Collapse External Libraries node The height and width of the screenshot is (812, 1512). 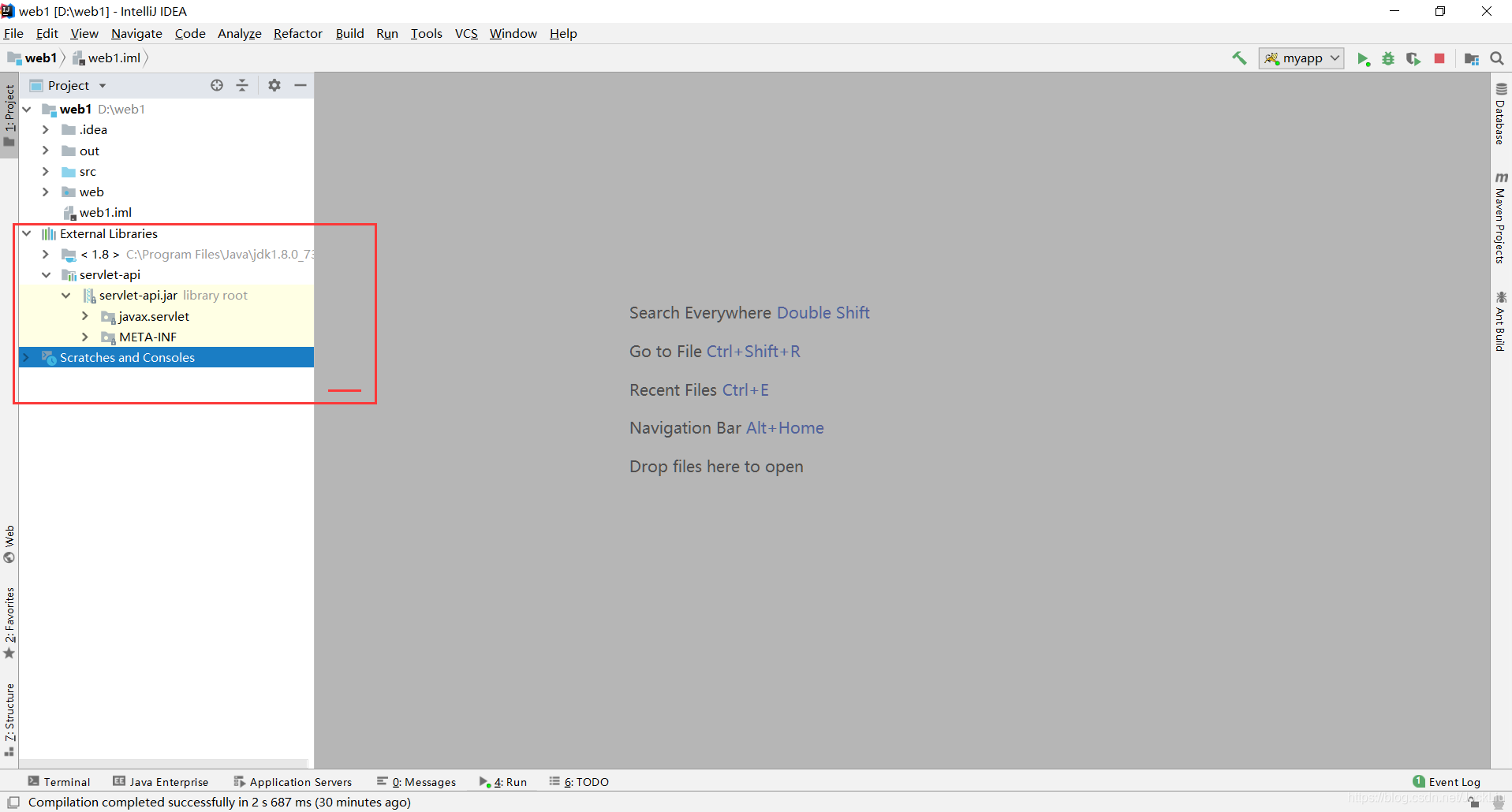27,233
